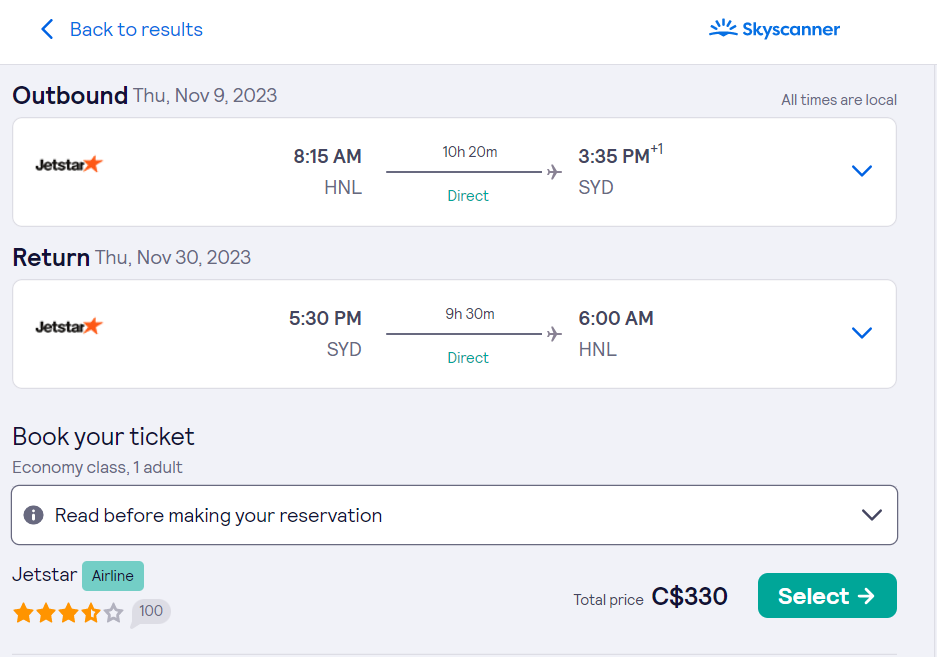Expand Read before making your reservation
Screen dimensions: 937x657
point(454,515)
